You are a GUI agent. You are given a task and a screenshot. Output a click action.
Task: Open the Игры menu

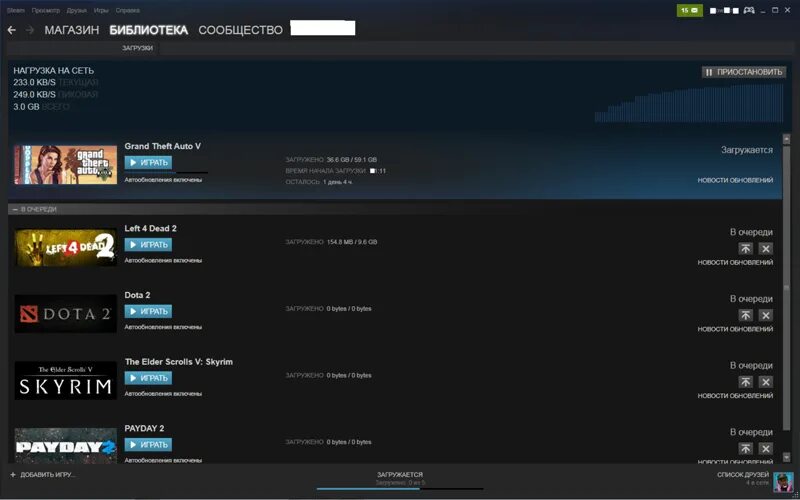pyautogui.click(x=101, y=10)
